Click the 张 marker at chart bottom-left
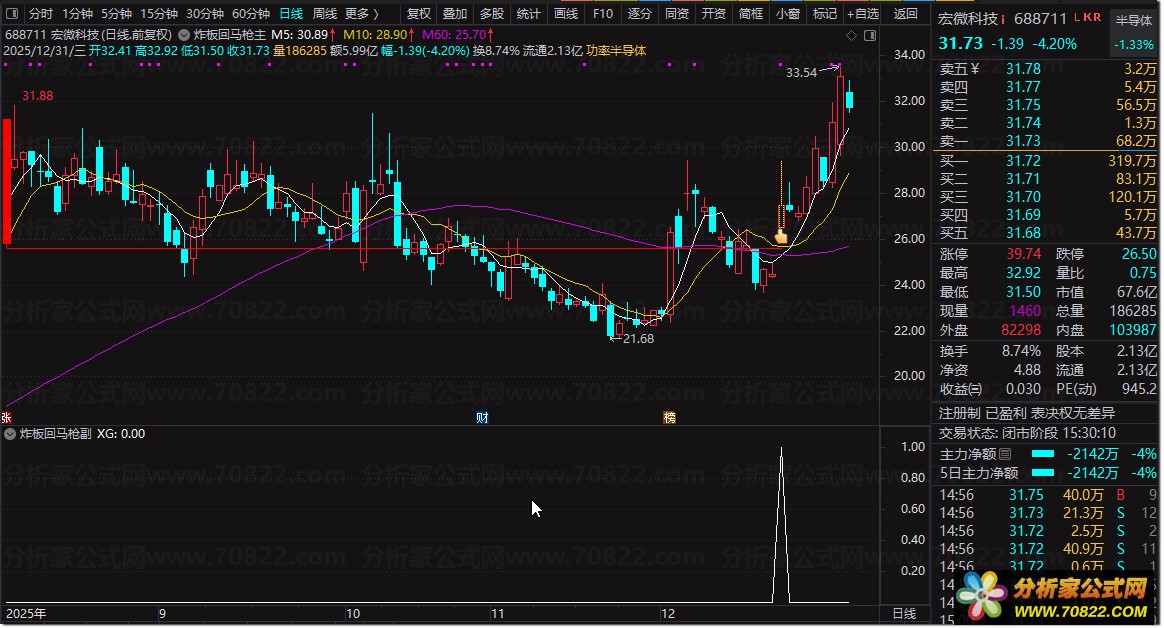 pos(6,417)
